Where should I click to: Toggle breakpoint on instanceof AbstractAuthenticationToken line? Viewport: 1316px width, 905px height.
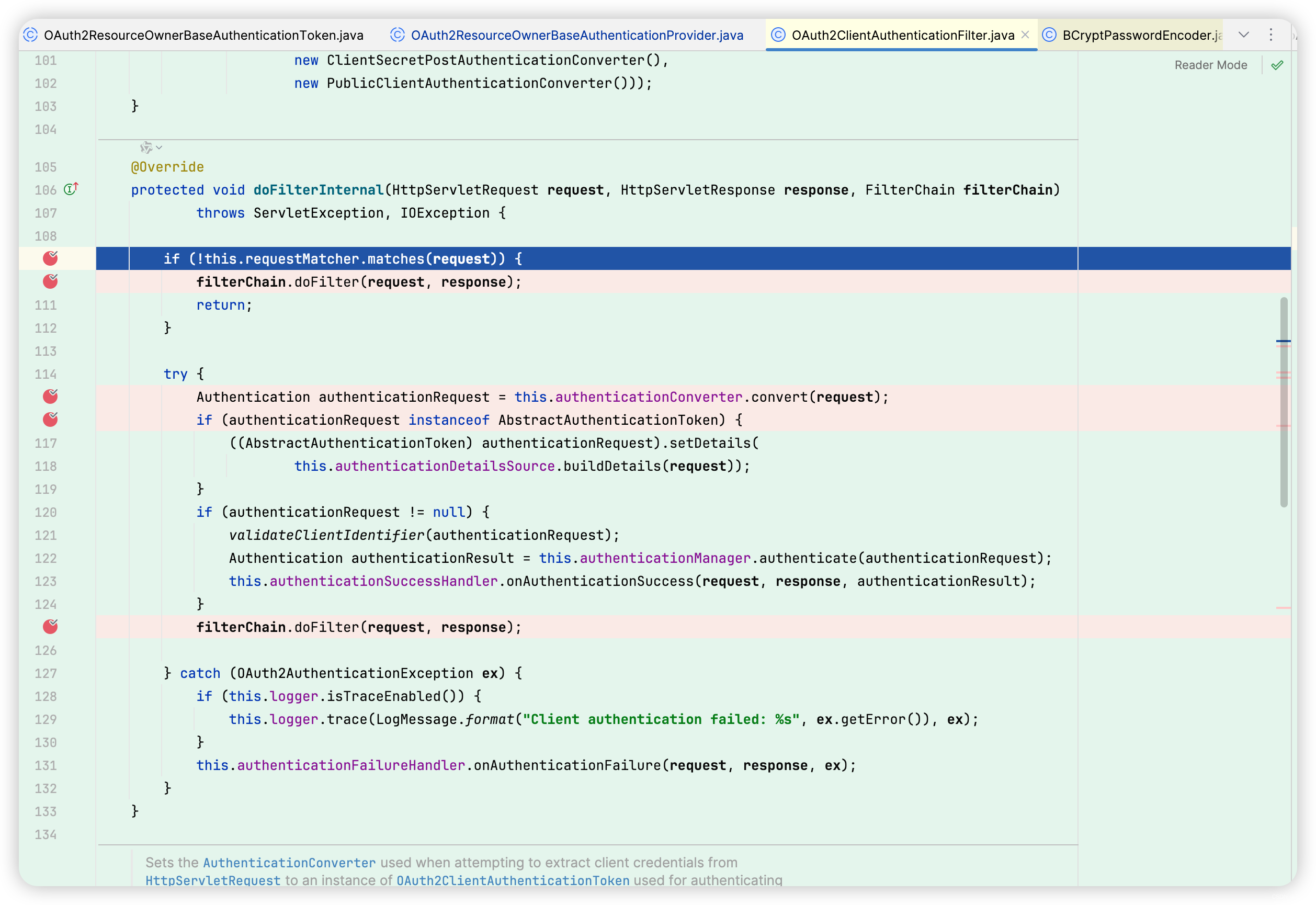point(50,420)
